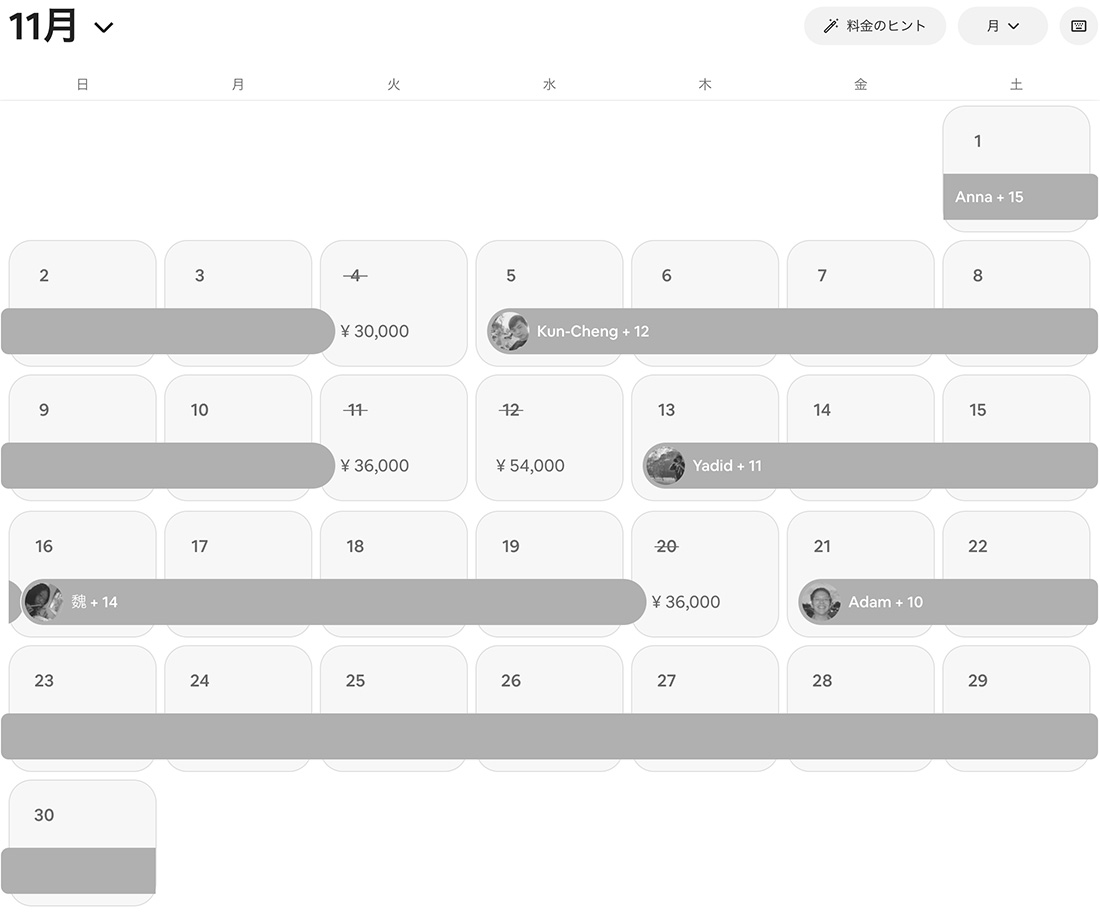Viewport: 1100px width, 915px height.
Task: Select November 12 priced ¥54,000
Action: (549, 438)
